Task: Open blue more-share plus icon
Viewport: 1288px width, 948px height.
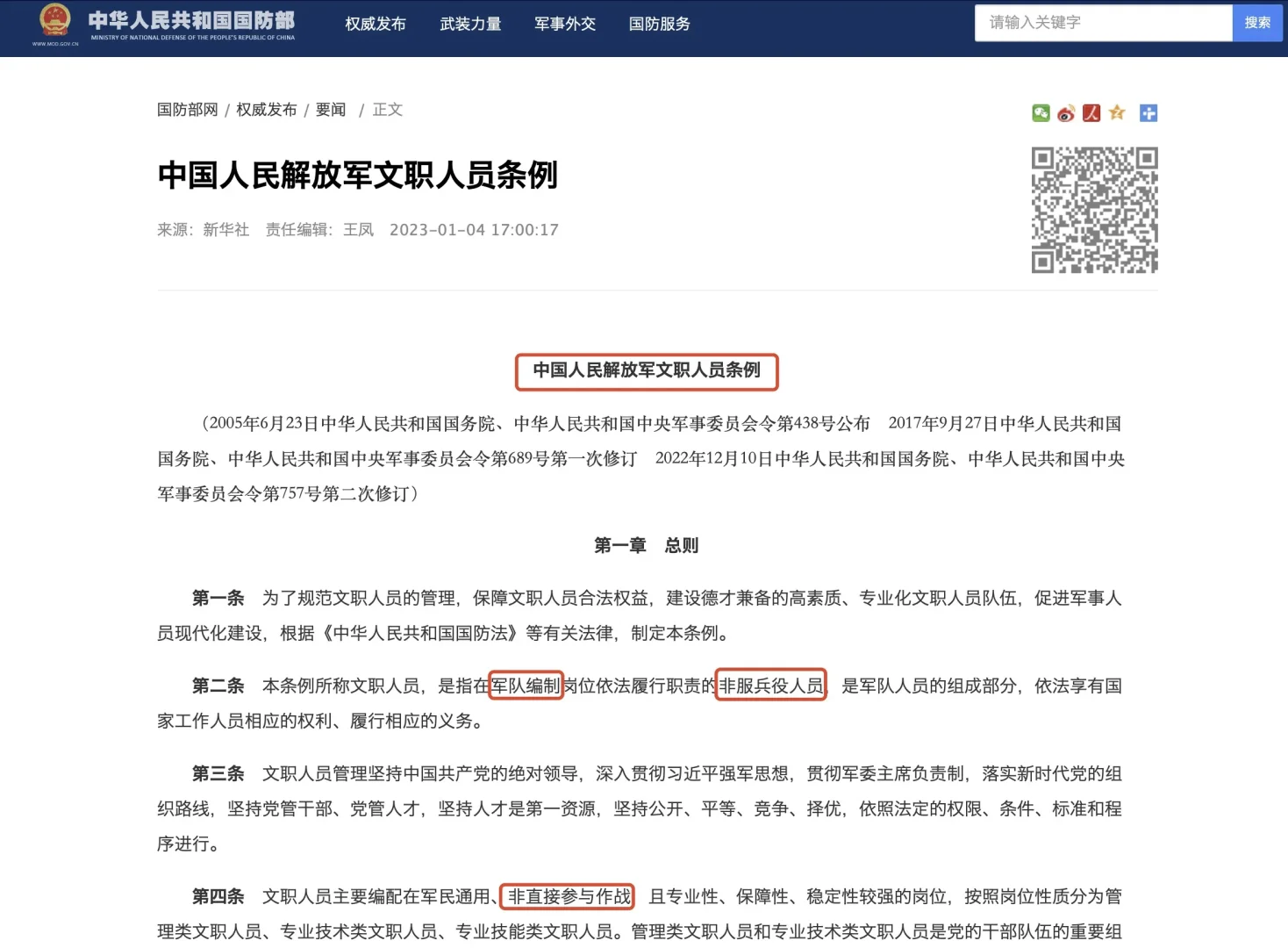Action: click(x=1148, y=113)
